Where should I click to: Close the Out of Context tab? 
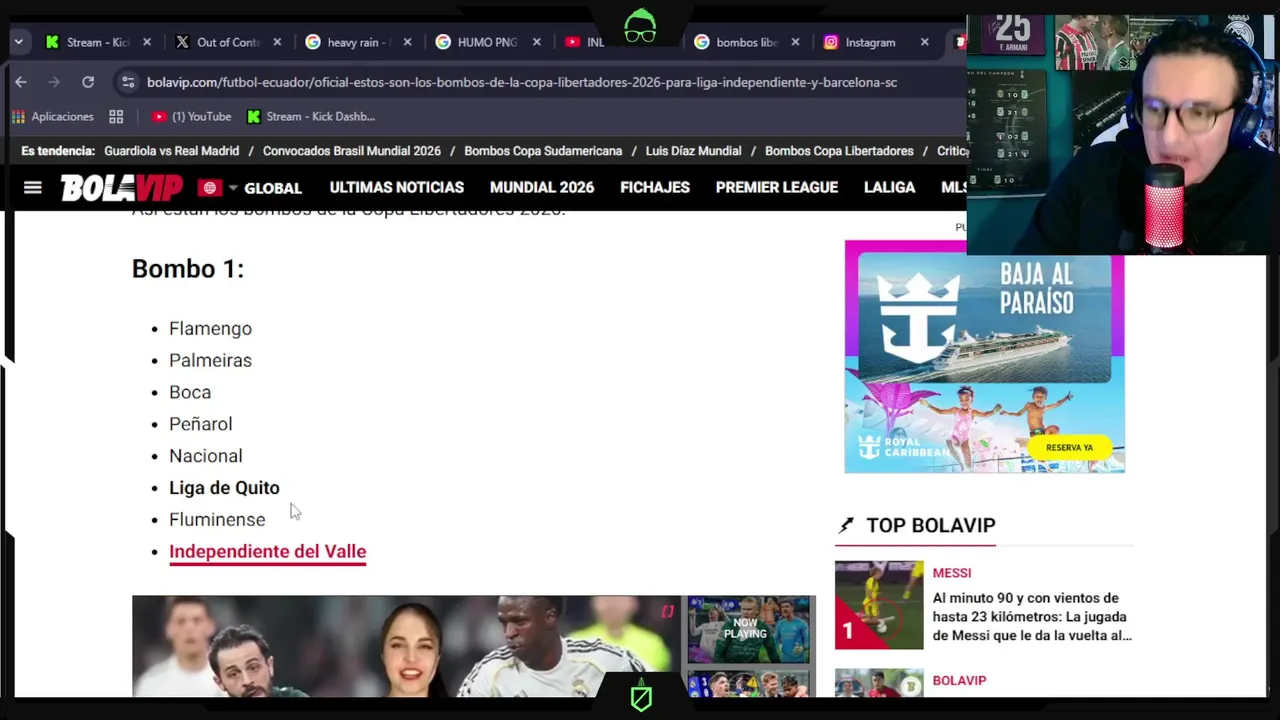pyautogui.click(x=277, y=42)
